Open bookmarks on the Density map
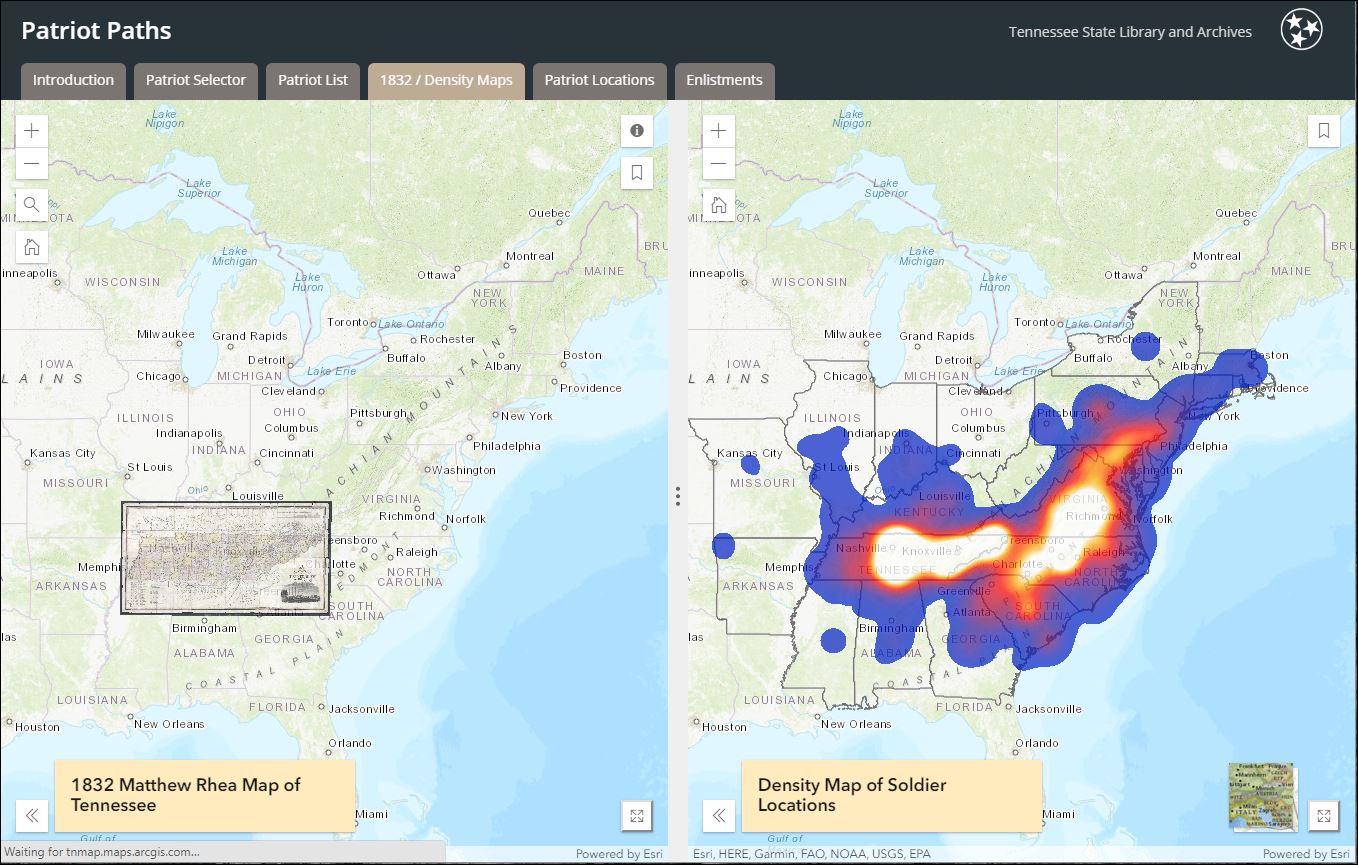 1324,130
